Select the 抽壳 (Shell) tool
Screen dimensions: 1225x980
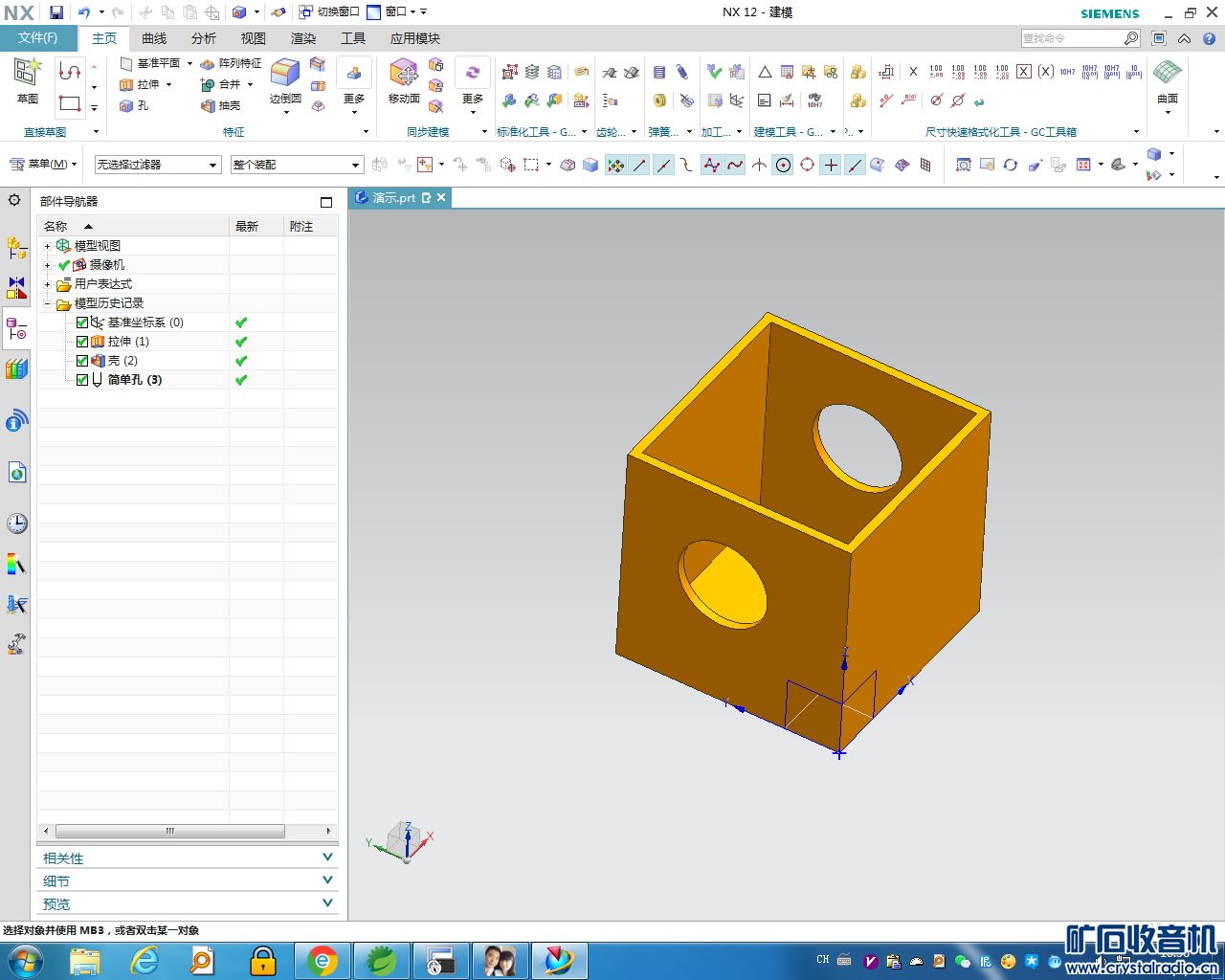click(x=220, y=105)
